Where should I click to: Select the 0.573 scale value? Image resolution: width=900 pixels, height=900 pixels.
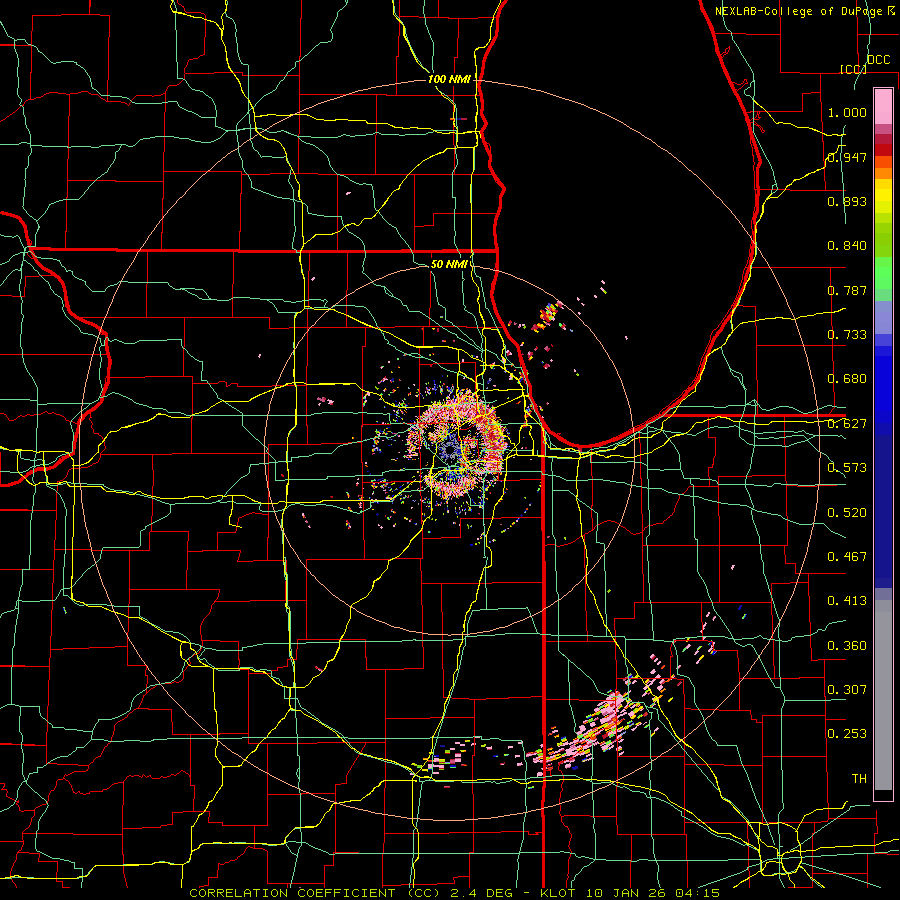pyautogui.click(x=847, y=468)
